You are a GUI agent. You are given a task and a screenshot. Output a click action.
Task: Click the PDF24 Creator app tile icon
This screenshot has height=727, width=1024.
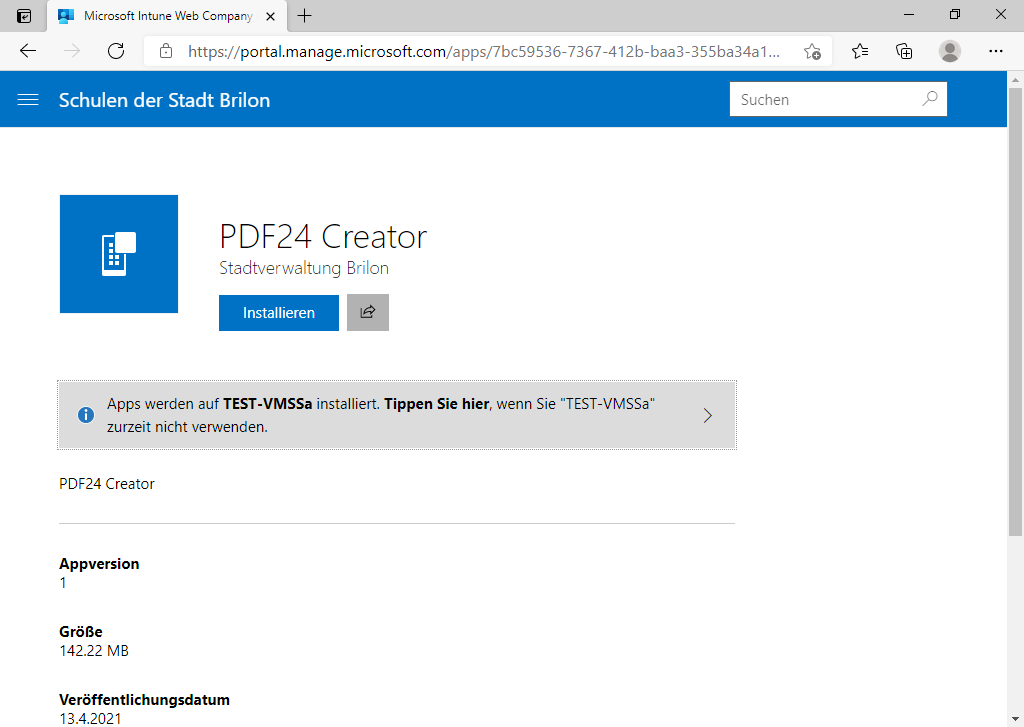pos(119,254)
